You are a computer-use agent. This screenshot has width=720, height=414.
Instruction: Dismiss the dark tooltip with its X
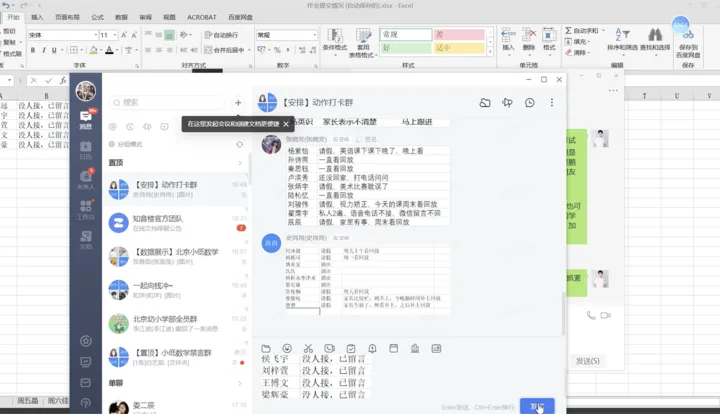[286, 124]
